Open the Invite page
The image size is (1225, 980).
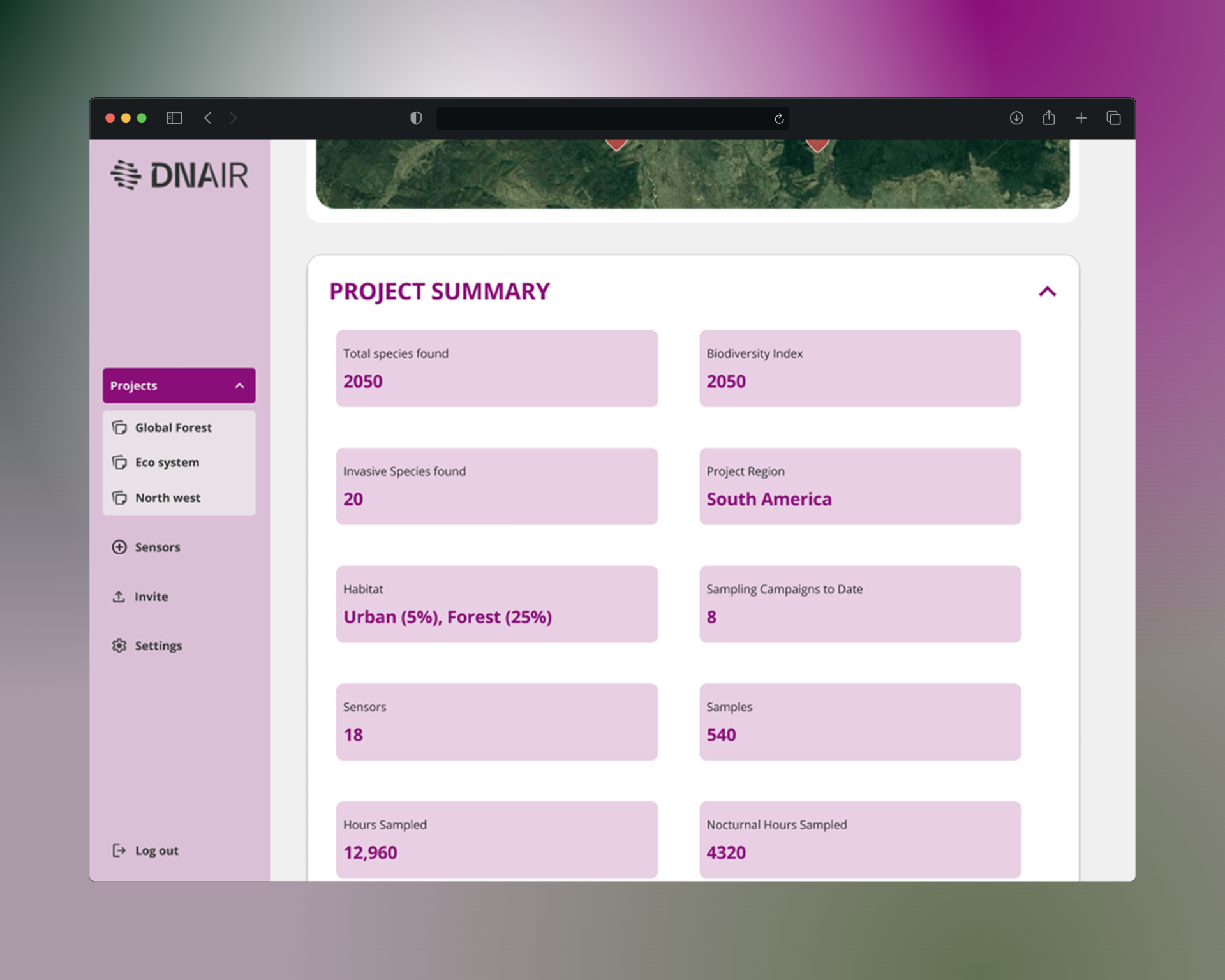[151, 597]
